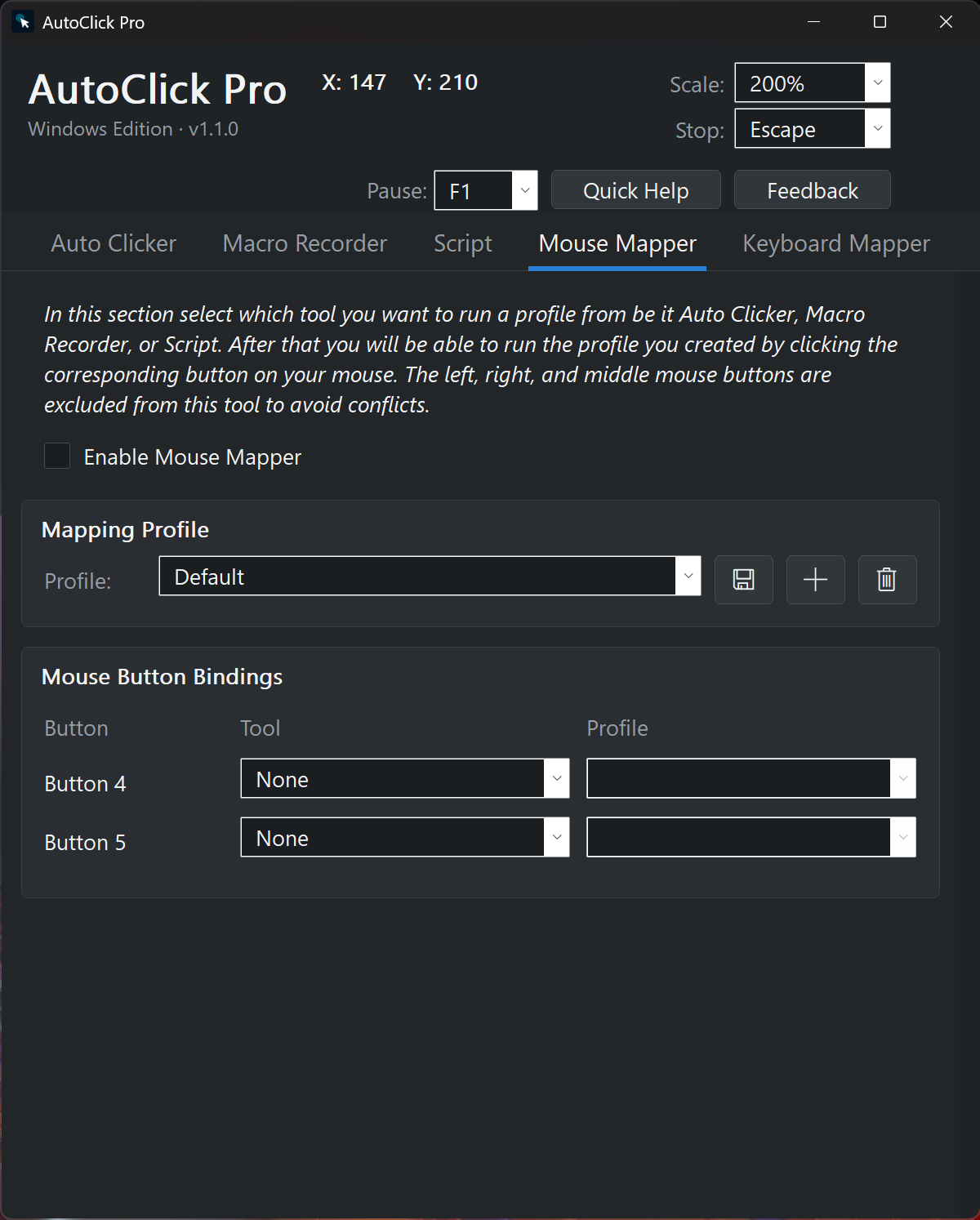Image resolution: width=980 pixels, height=1220 pixels.
Task: Click the Mouse Button Bindings heading
Action: (x=162, y=677)
